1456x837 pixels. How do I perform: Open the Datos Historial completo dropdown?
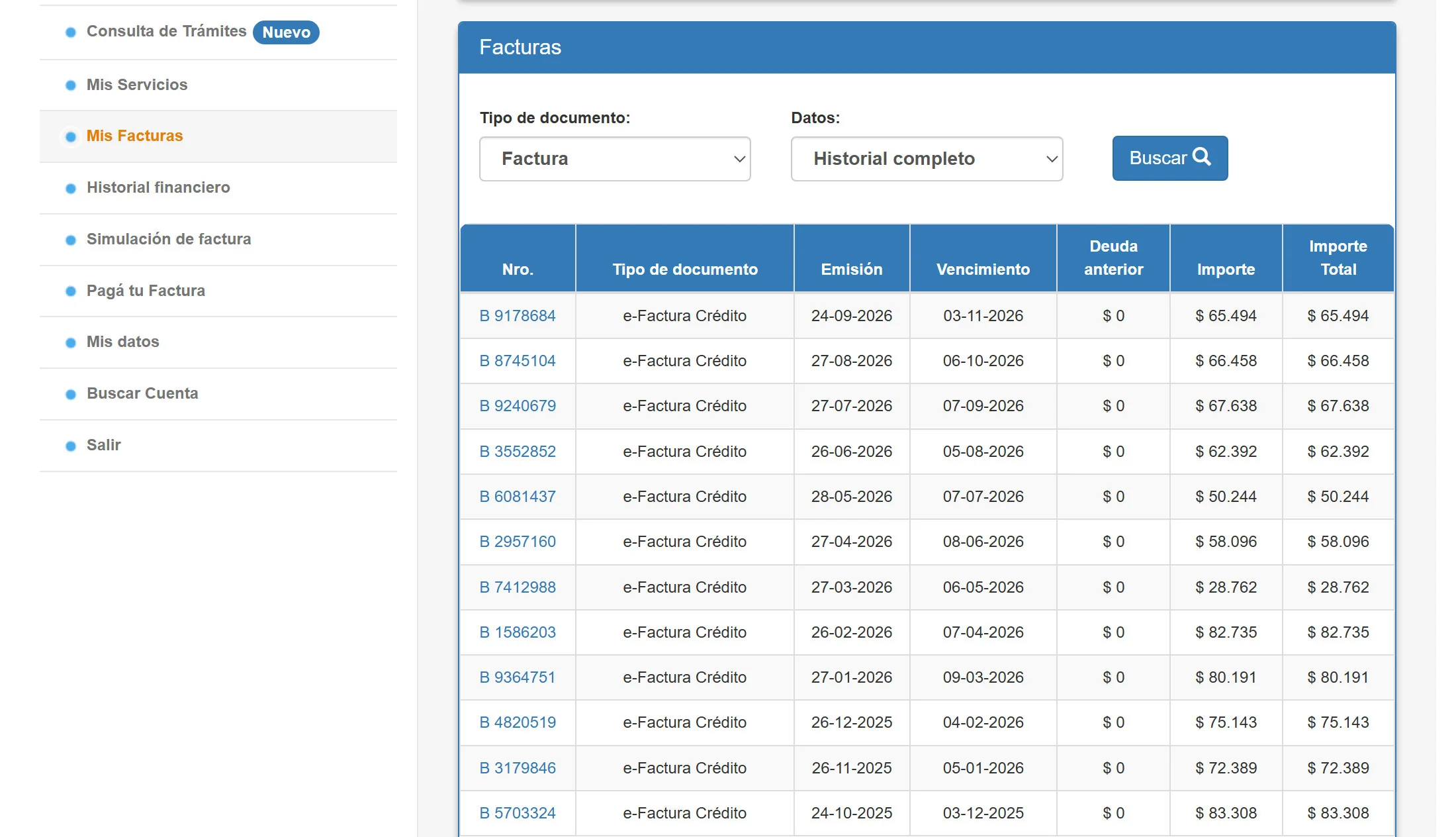click(927, 159)
